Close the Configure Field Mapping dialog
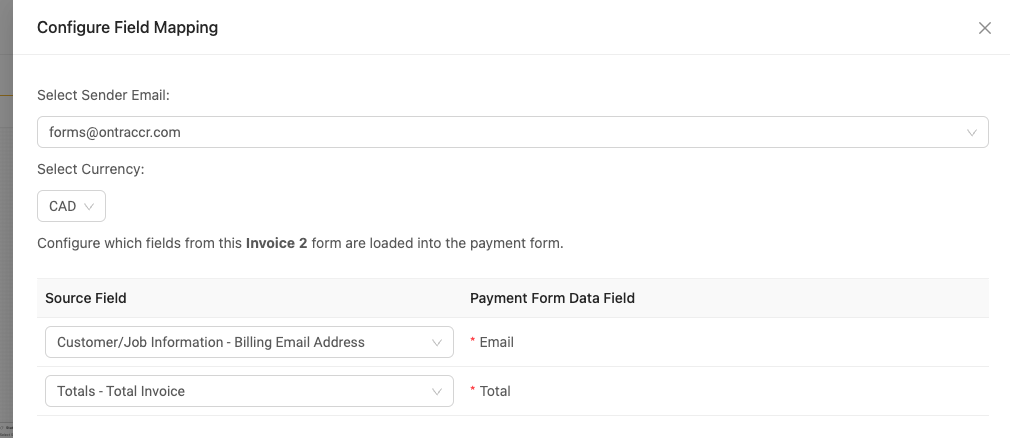Screen dimensions: 1010x438 pos(984,28)
